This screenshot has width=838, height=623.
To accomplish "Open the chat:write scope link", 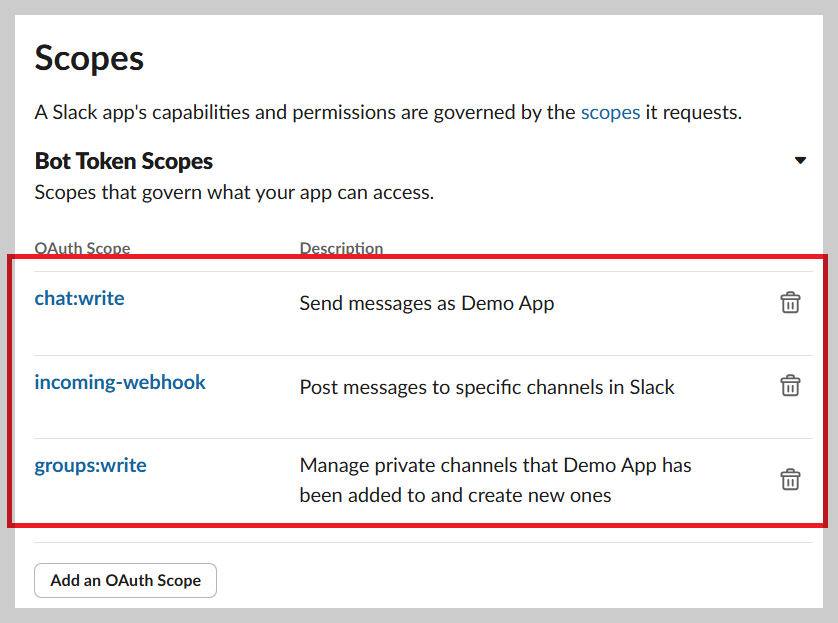I will [x=80, y=298].
